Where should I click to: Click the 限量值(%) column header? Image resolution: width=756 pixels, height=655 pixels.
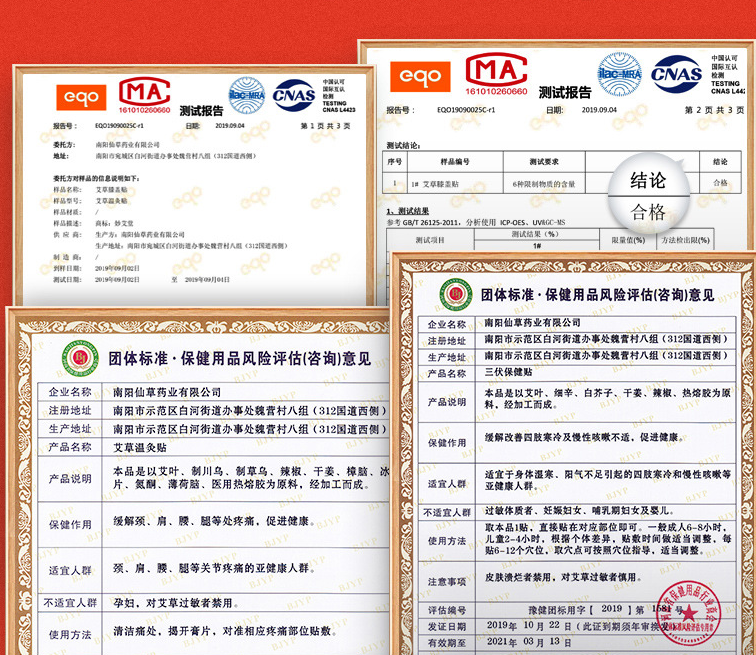628,240
